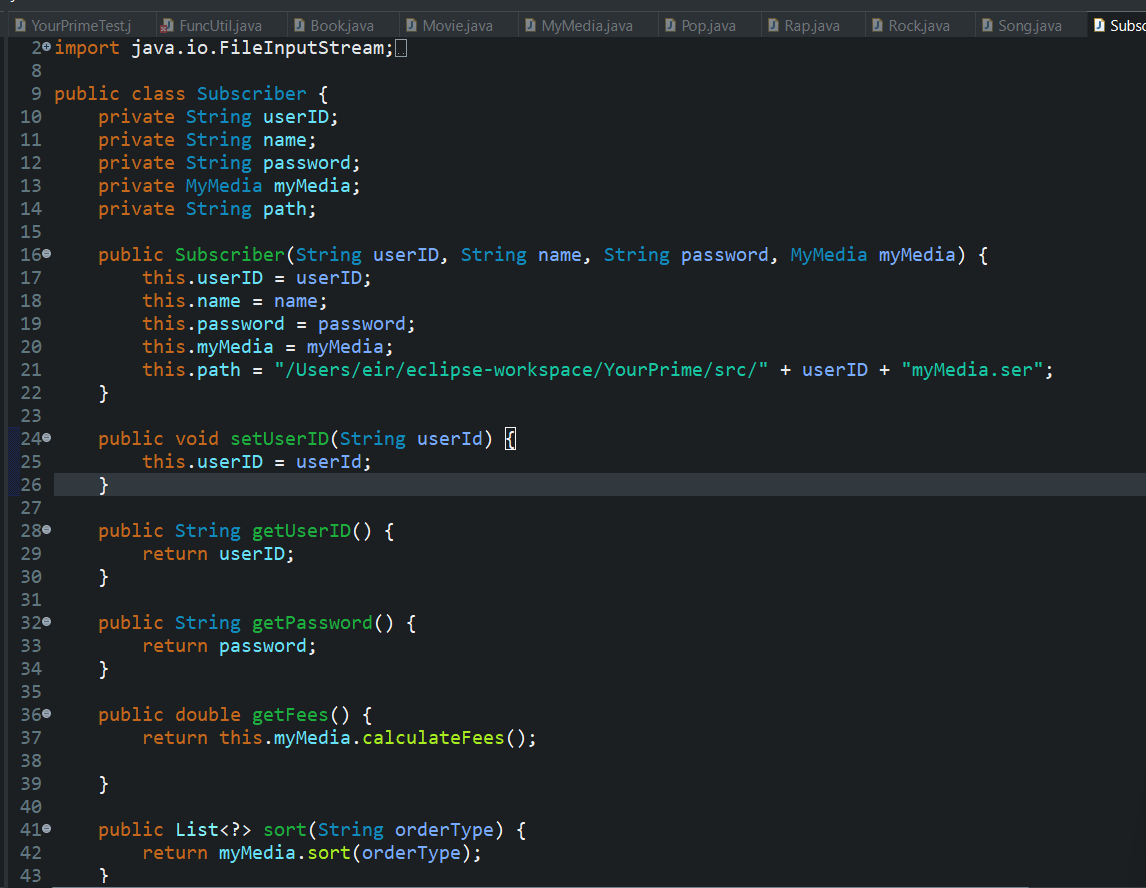Click line number 37 in the gutter
1146x888 pixels.
pos(31,737)
